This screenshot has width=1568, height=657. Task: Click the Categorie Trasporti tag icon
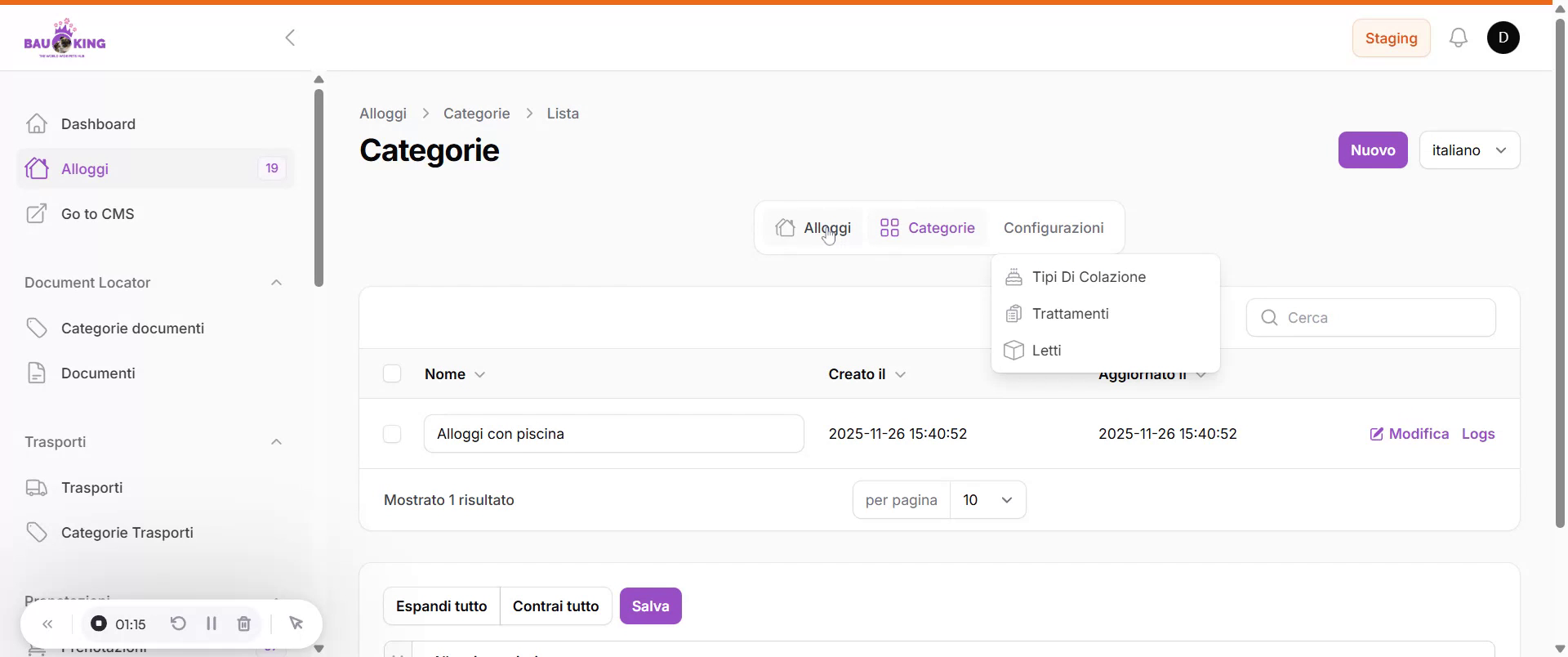pyautogui.click(x=37, y=532)
